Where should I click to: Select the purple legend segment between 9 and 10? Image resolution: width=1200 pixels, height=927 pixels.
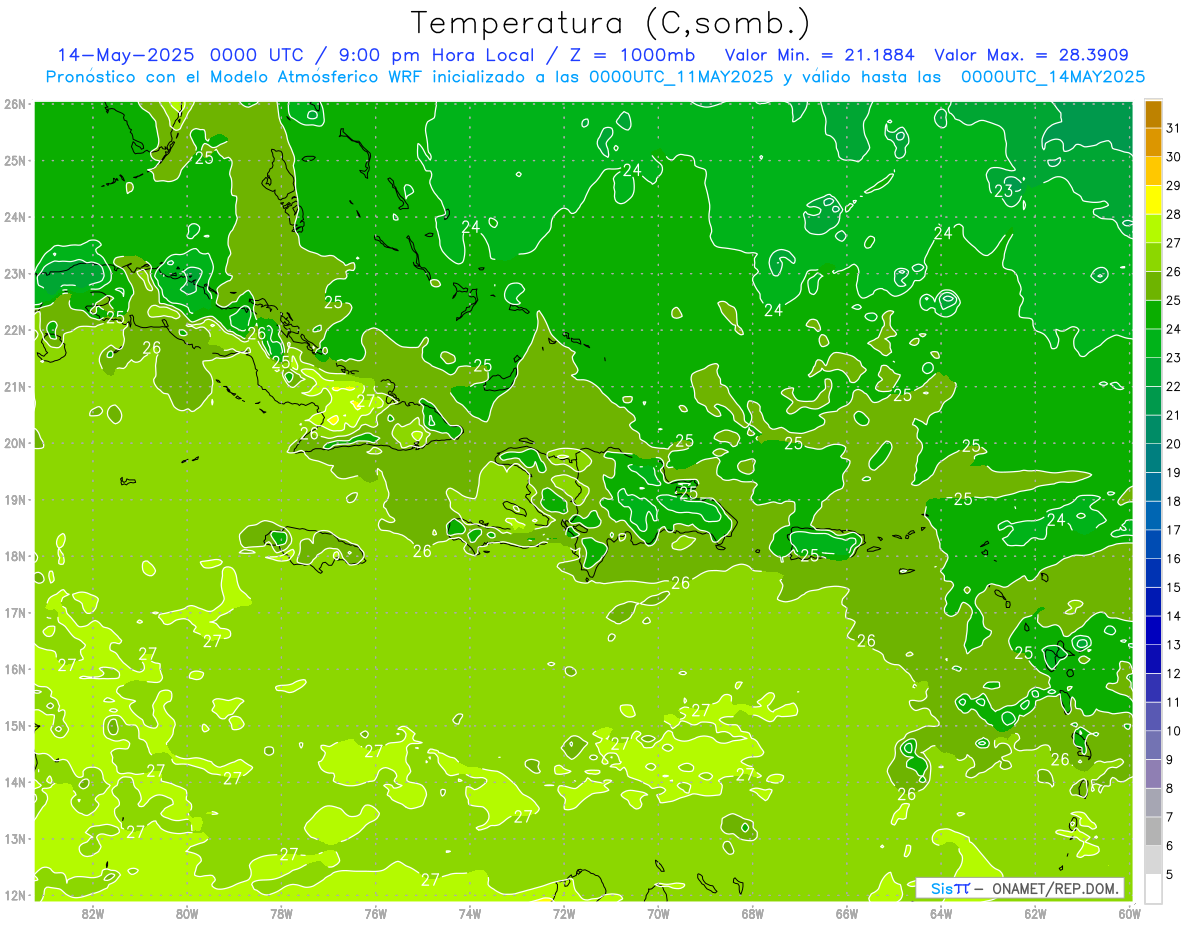pyautogui.click(x=1153, y=745)
